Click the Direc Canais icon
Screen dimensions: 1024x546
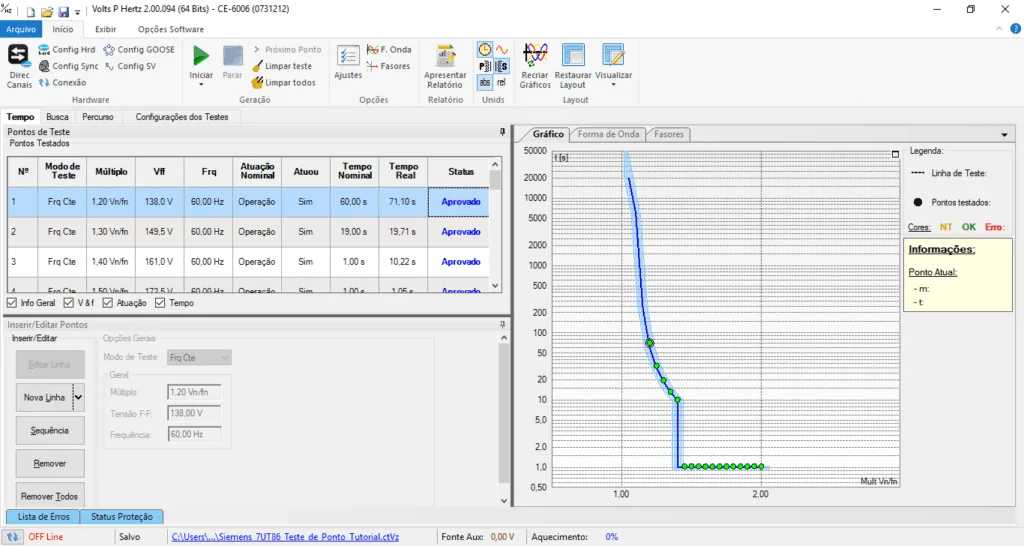pos(19,56)
